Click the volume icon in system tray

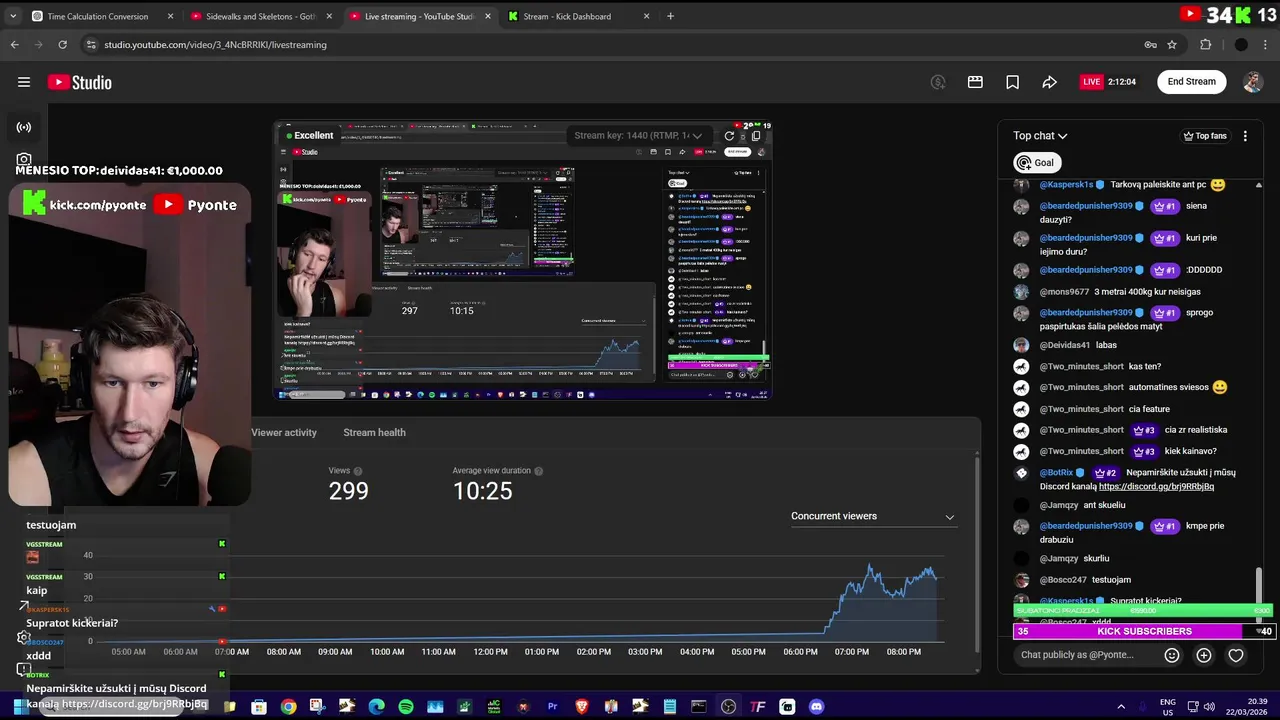[x=1209, y=707]
